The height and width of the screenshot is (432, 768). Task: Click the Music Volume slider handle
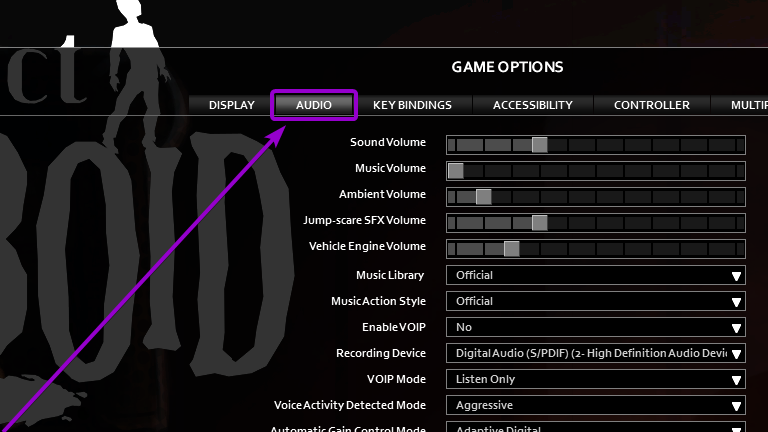[x=456, y=170]
